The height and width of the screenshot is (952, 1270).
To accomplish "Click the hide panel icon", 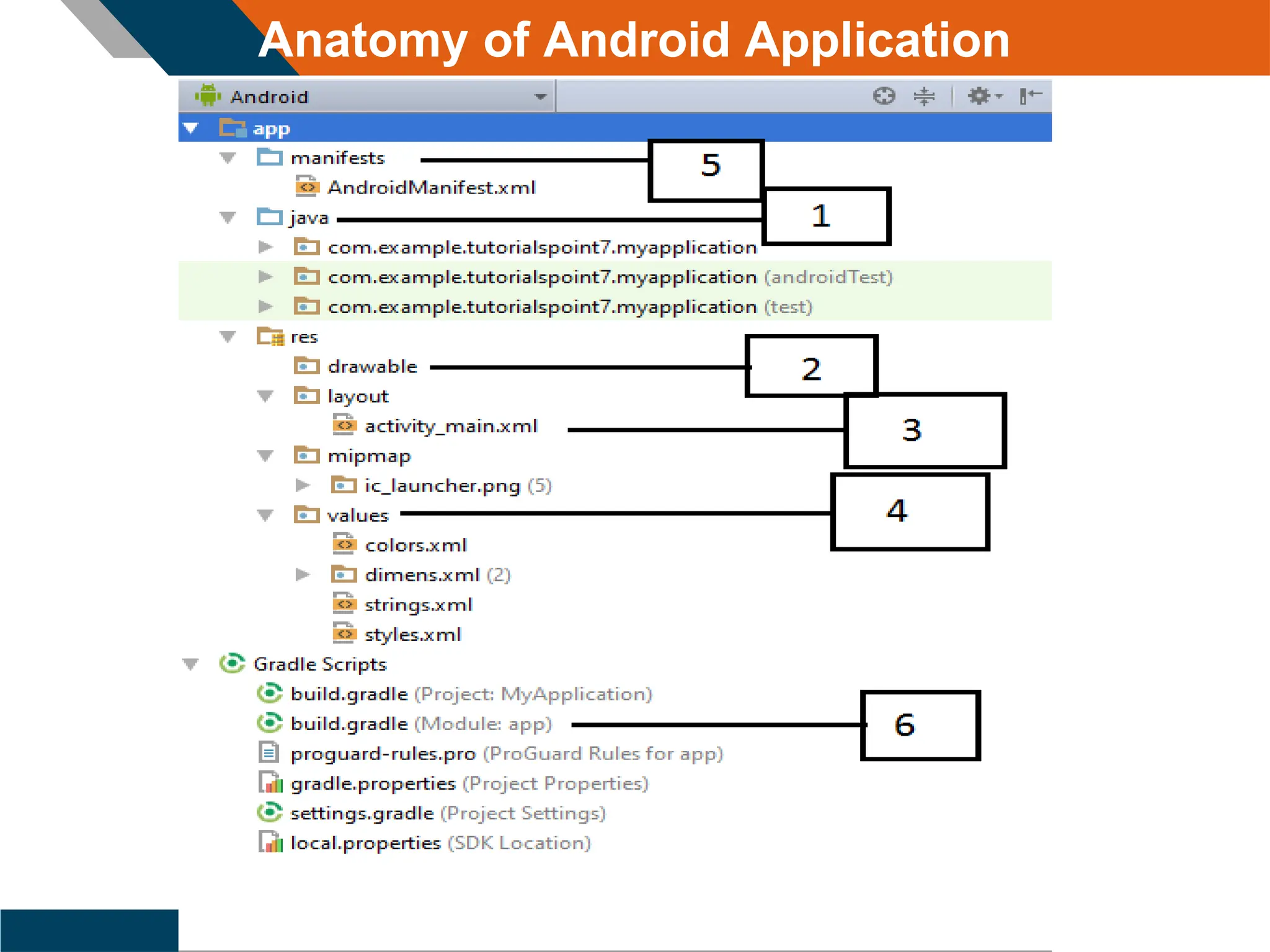I will (x=1029, y=96).
